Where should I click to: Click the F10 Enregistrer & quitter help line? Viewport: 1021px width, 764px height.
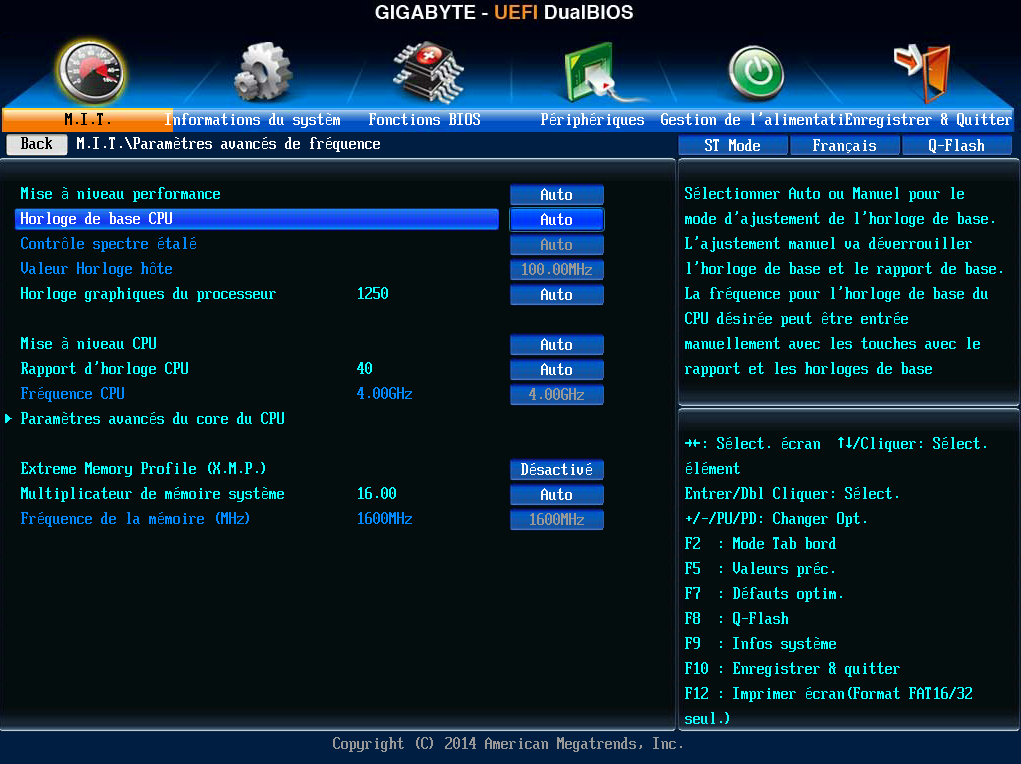coord(792,669)
